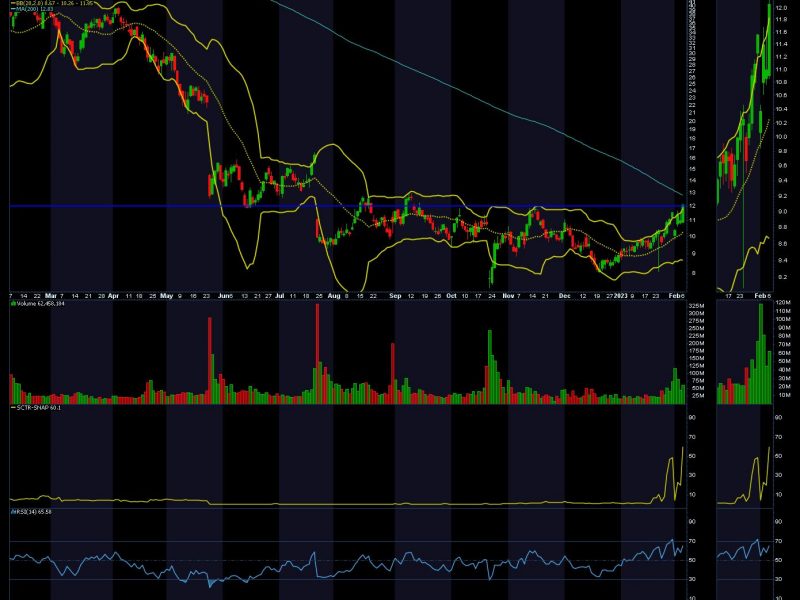Click the RSI(14) indicator label
Viewport: 800px width, 600px height.
pos(32,511)
